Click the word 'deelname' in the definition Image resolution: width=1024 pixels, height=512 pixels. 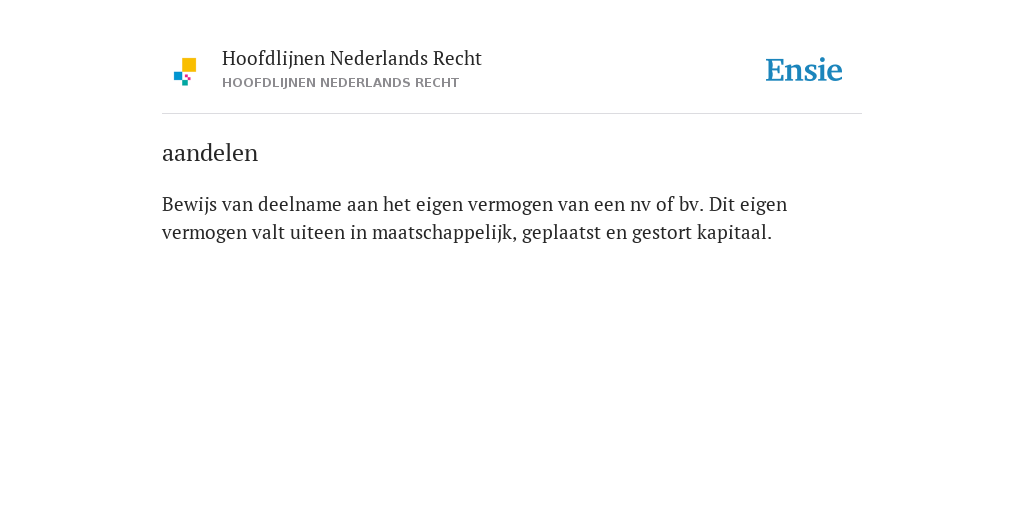[300, 204]
